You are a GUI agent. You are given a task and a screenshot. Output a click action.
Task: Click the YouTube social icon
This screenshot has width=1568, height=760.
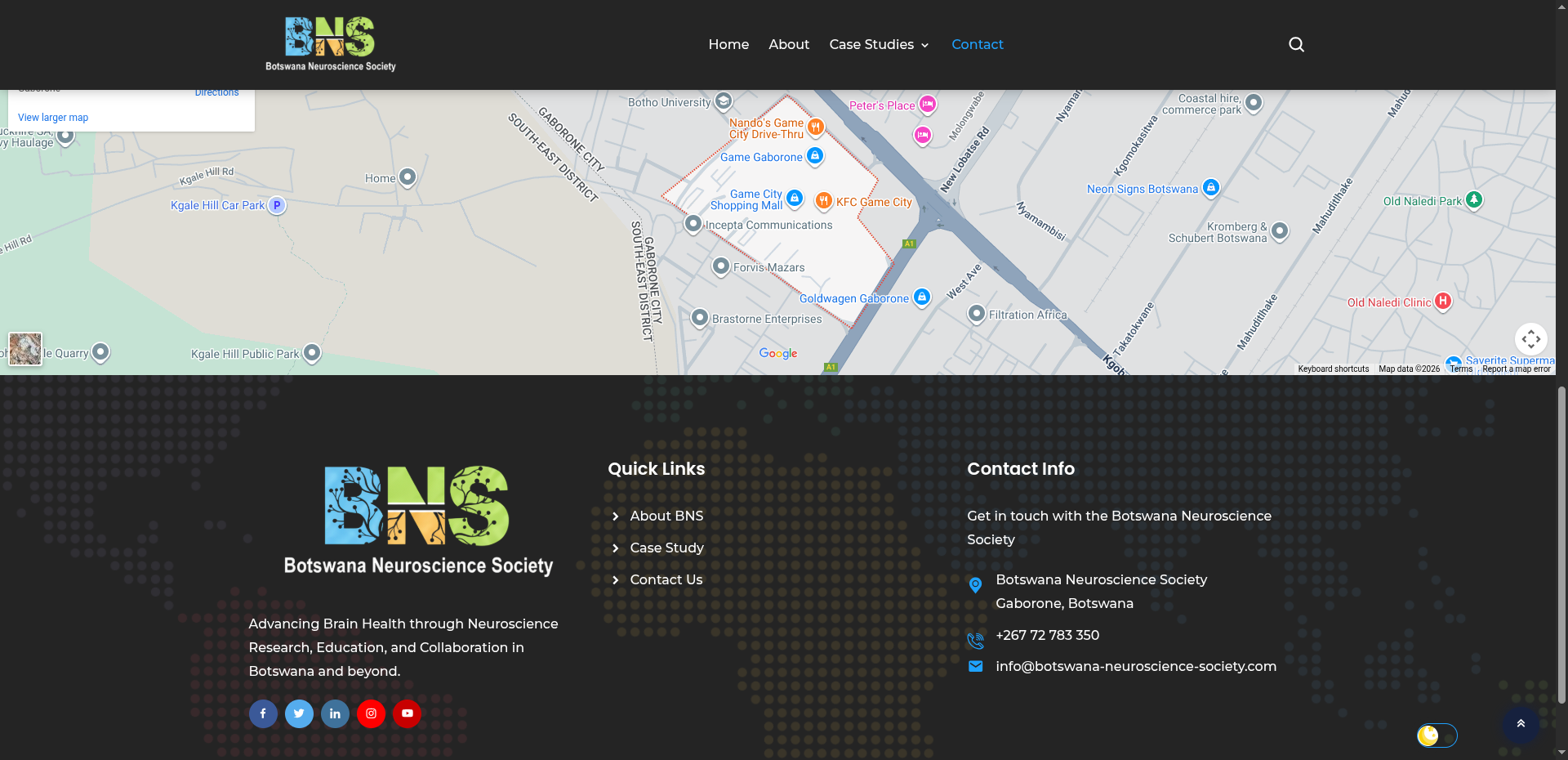click(407, 713)
